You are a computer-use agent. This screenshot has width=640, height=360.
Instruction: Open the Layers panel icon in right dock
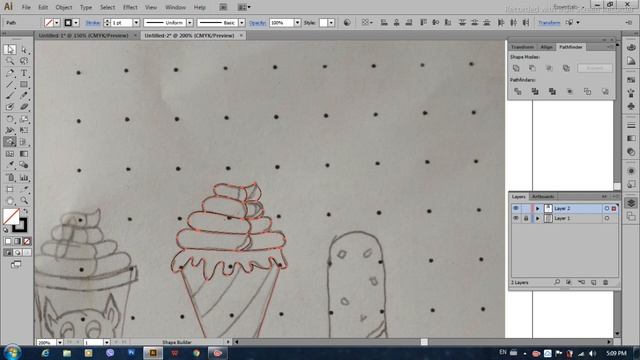tap(631, 203)
